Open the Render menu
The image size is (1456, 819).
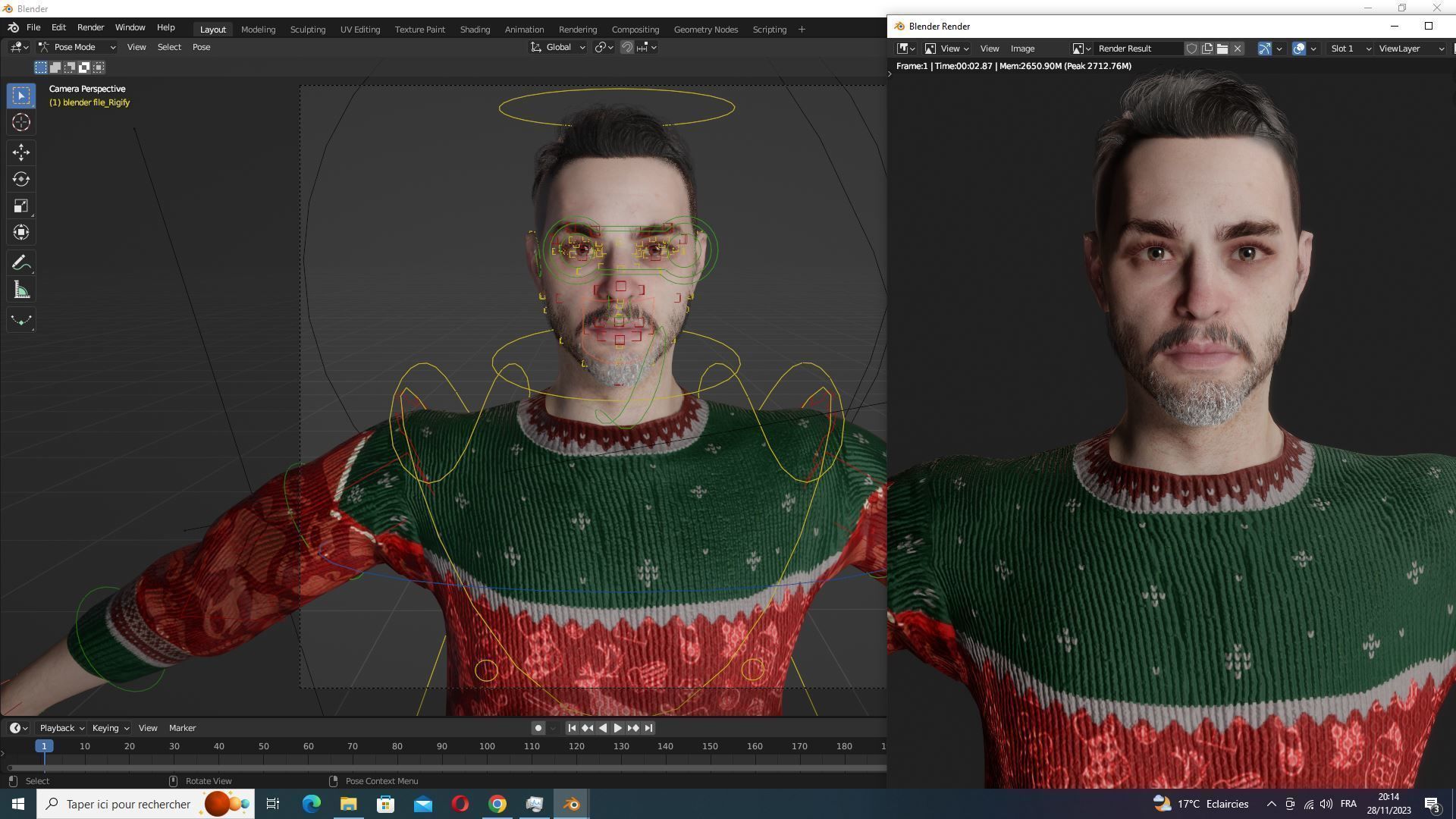pos(90,27)
